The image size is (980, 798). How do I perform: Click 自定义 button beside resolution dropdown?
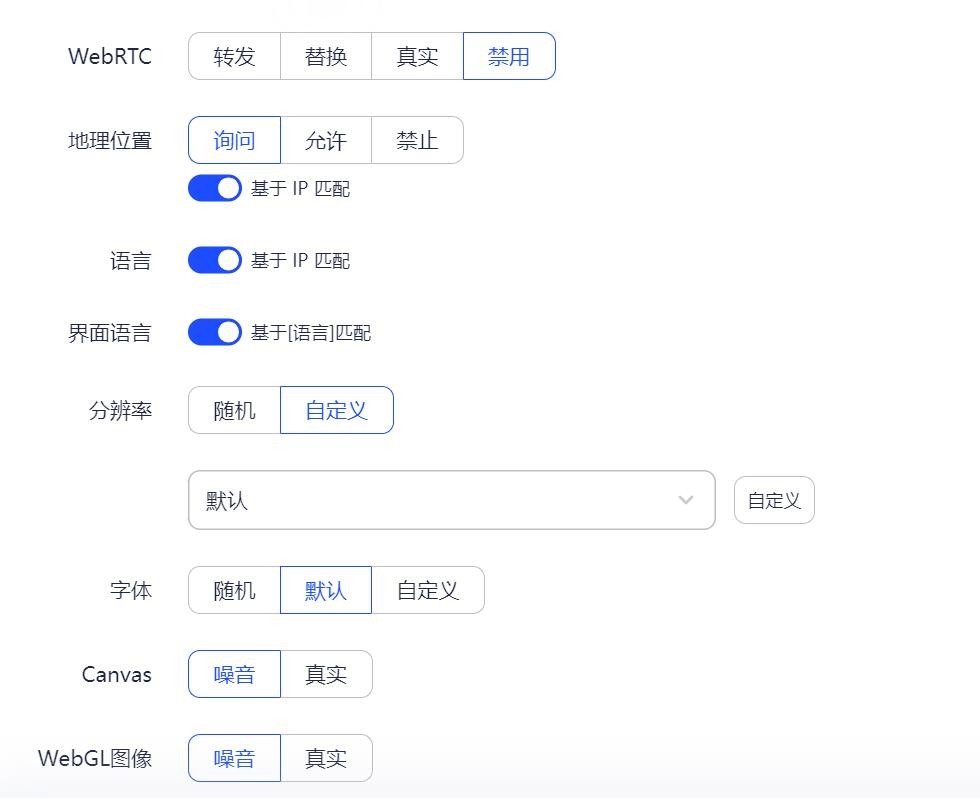pyautogui.click(x=774, y=500)
